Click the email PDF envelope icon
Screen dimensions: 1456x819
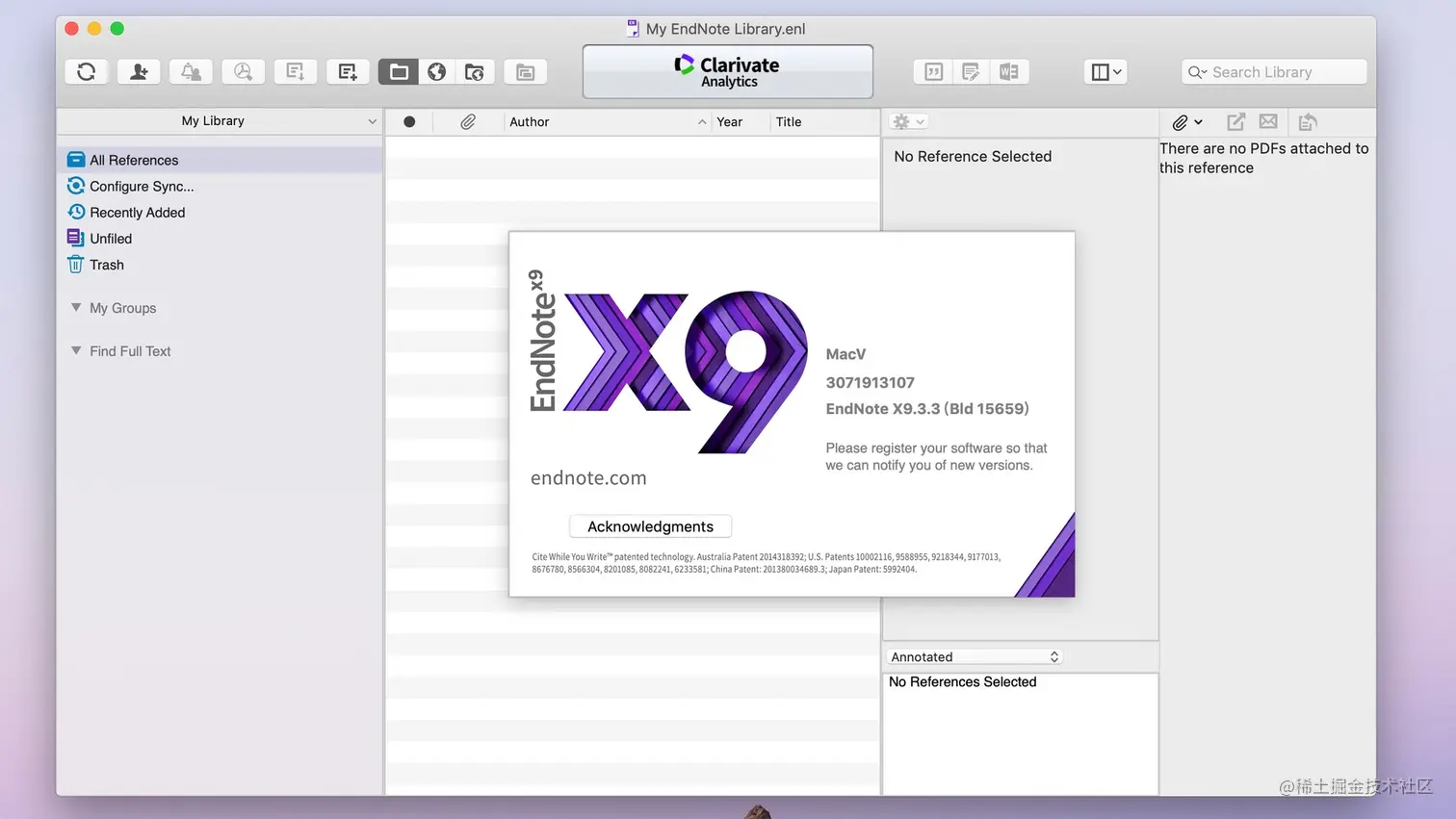[1268, 122]
